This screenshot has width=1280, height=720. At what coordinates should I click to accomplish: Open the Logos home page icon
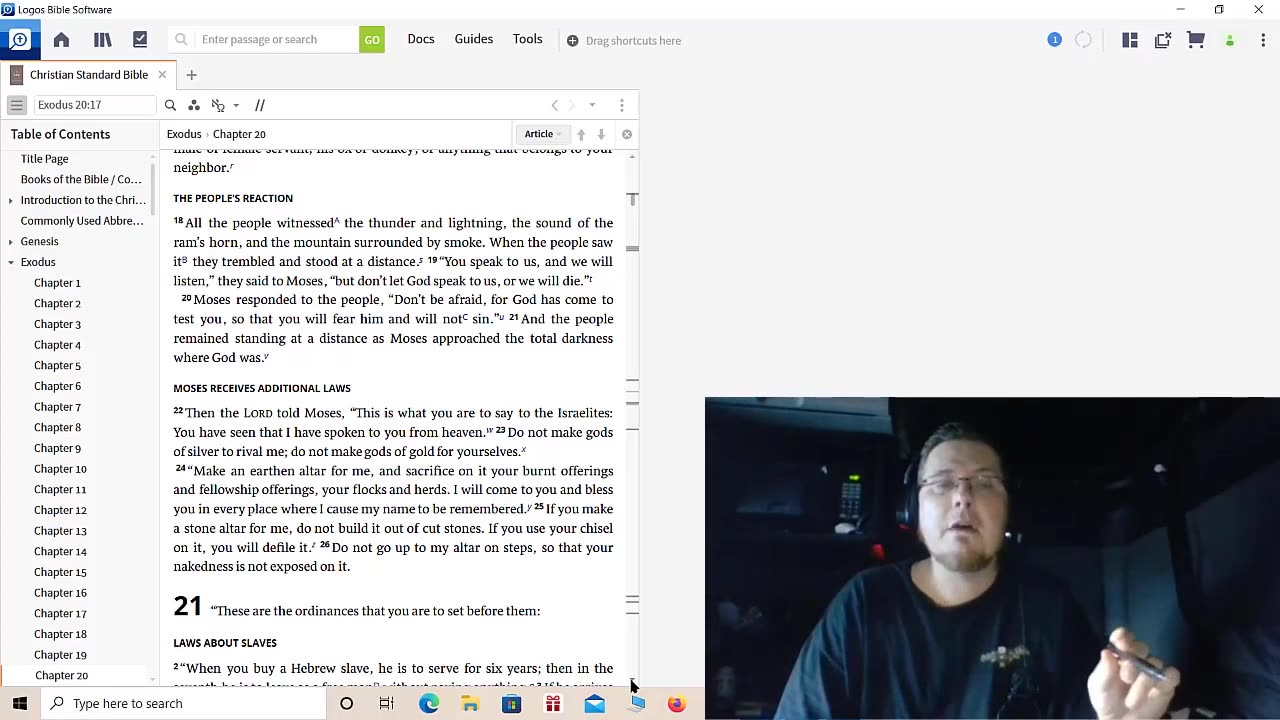pos(61,40)
